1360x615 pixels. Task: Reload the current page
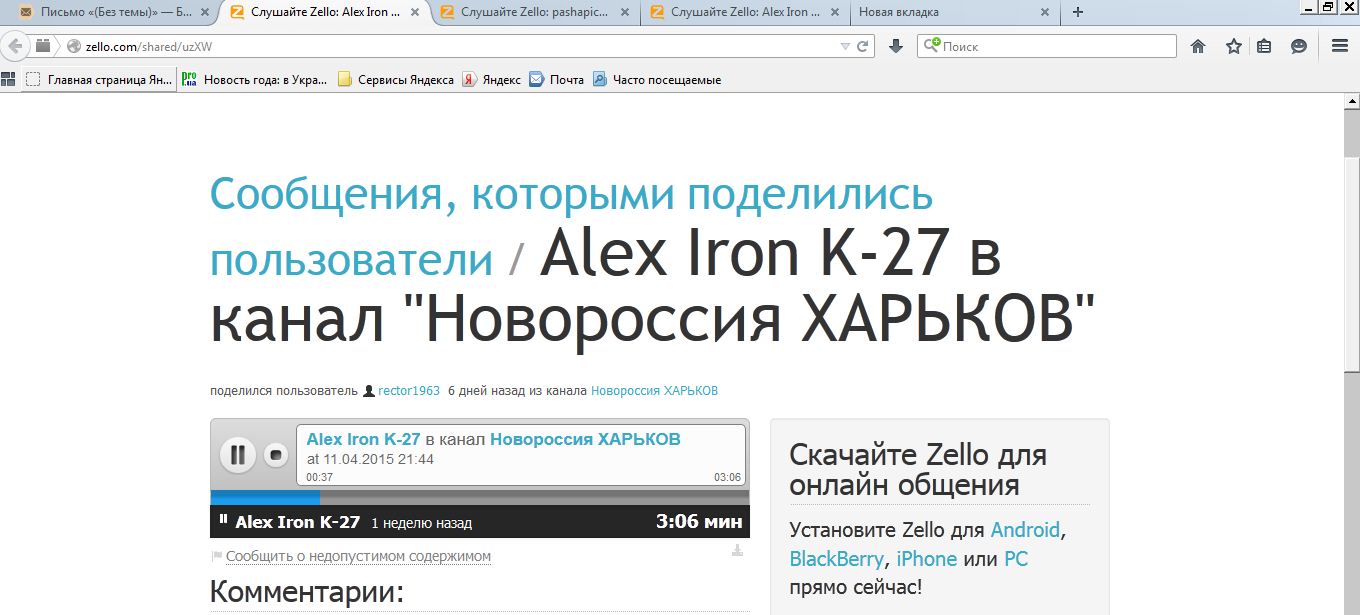pos(862,46)
